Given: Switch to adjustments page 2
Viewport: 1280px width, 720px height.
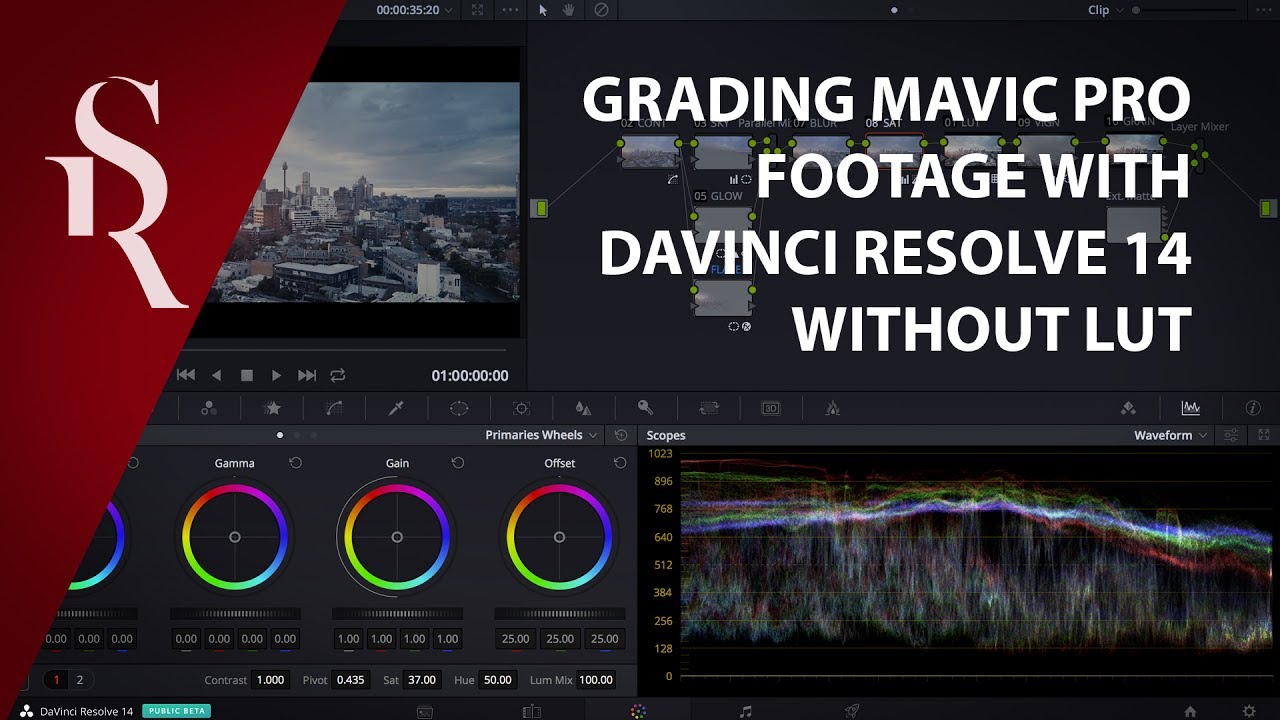Looking at the screenshot, I should tap(80, 680).
